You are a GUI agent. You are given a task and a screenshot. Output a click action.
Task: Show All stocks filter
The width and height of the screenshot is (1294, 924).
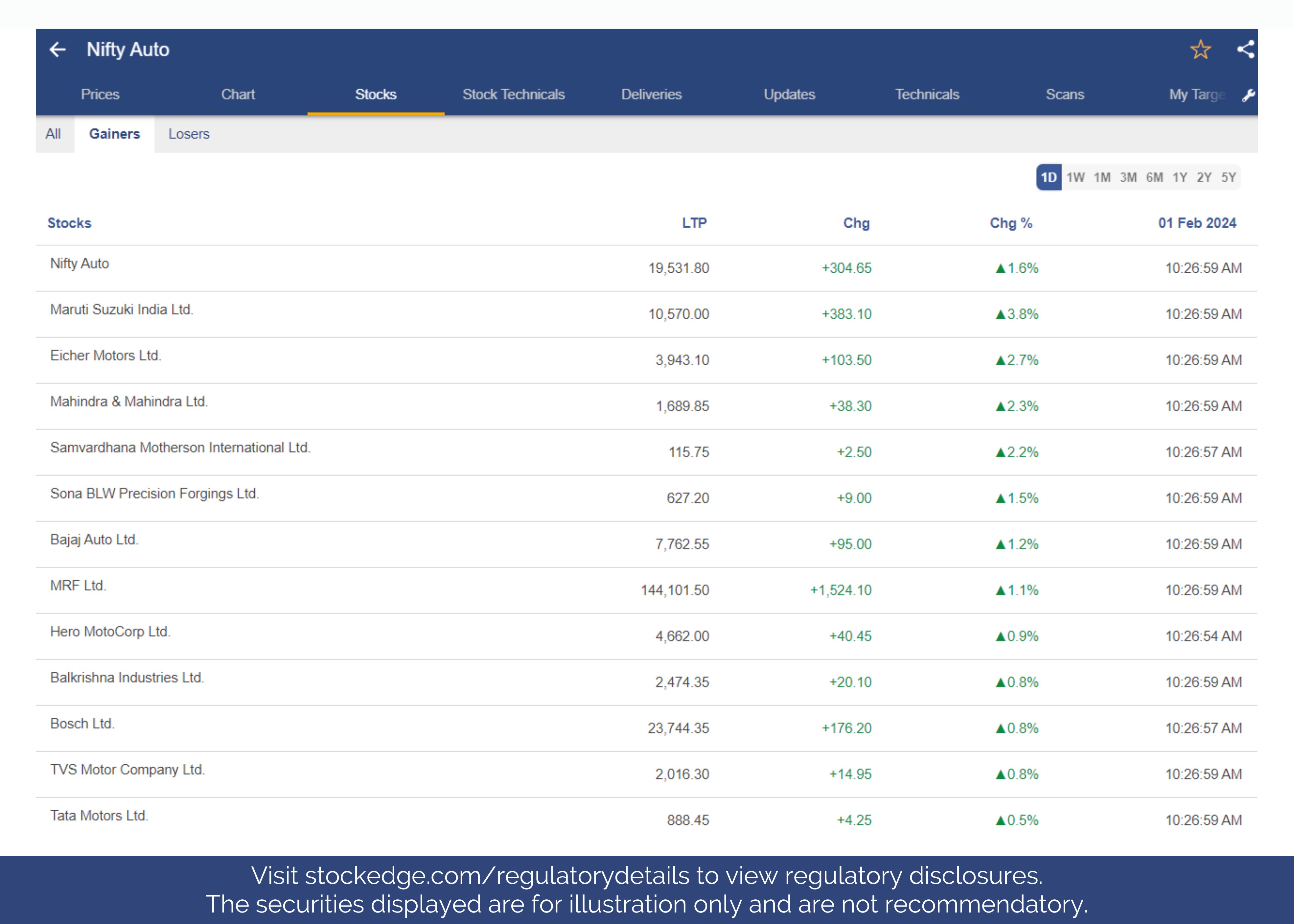point(53,134)
